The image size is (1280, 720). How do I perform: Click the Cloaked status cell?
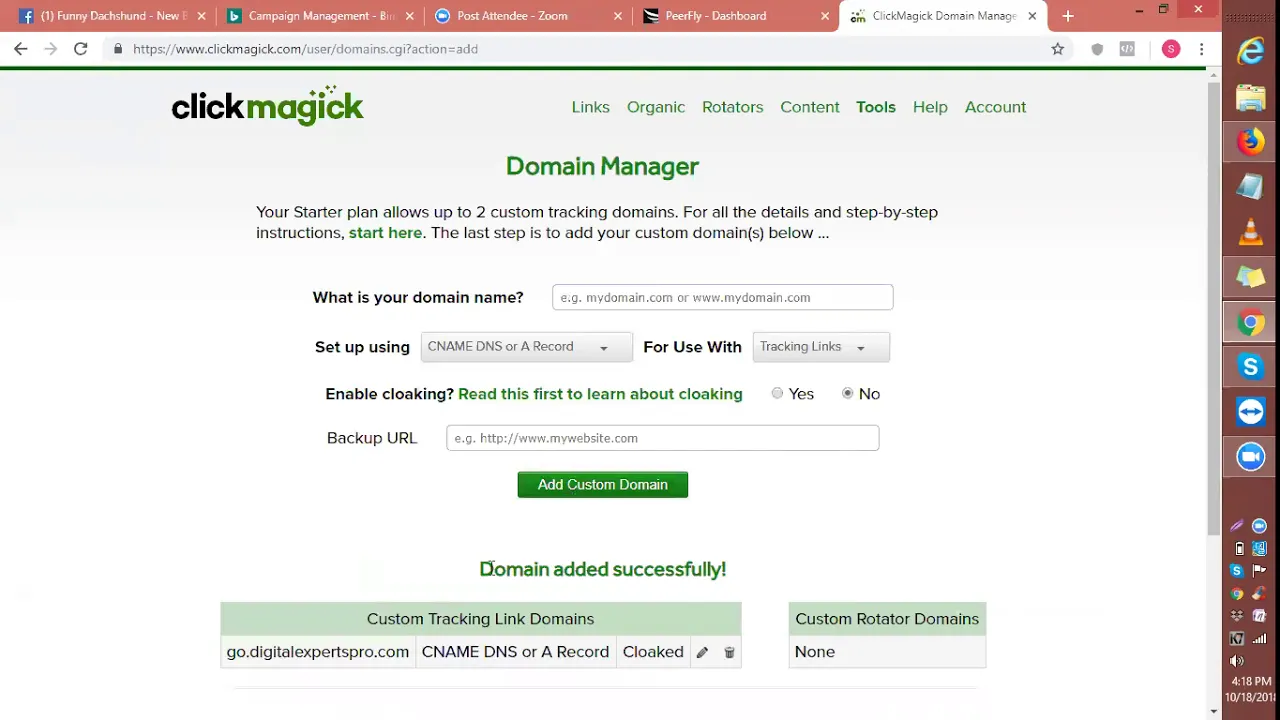click(653, 652)
